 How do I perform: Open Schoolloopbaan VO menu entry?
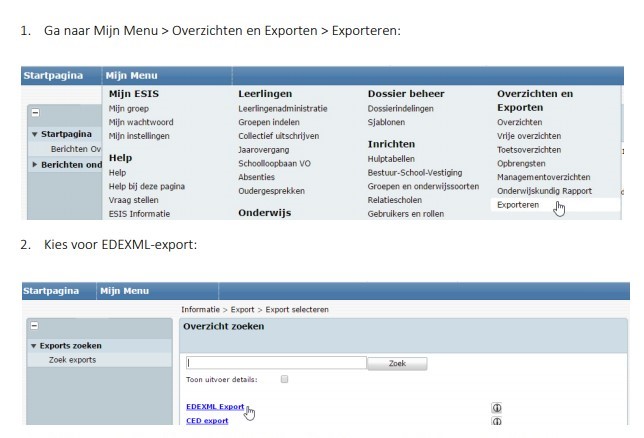pyautogui.click(x=274, y=164)
